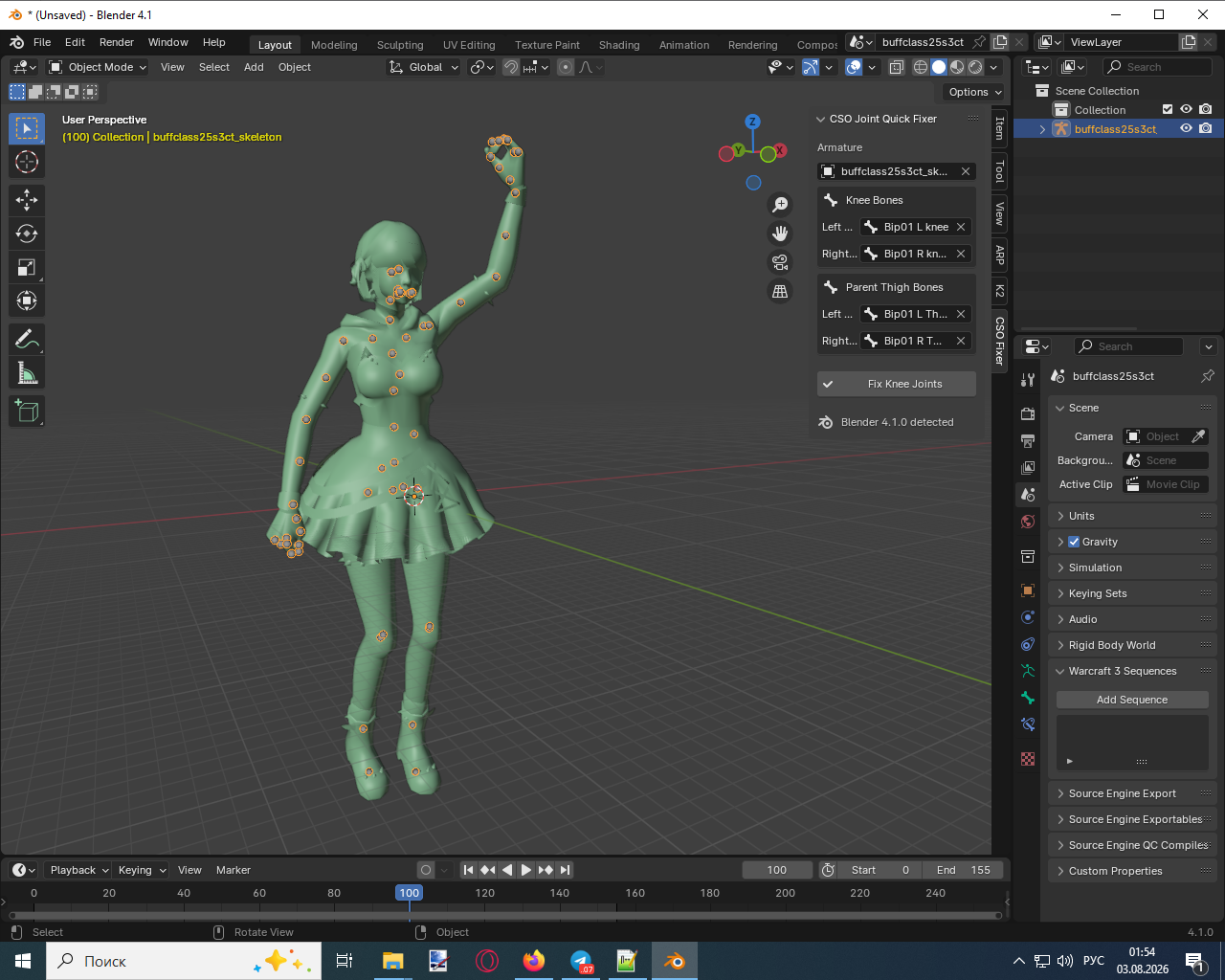This screenshot has height=980, width=1225.
Task: Pick the Annotate pencil tool
Action: pyautogui.click(x=27, y=339)
